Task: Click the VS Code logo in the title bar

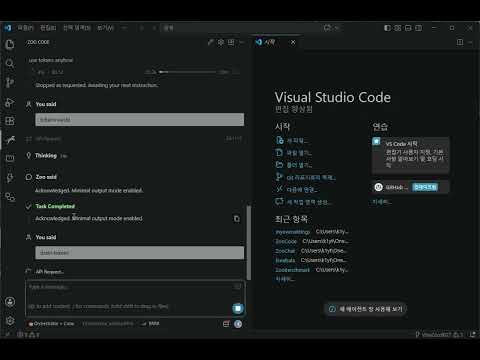Action: click(8, 28)
